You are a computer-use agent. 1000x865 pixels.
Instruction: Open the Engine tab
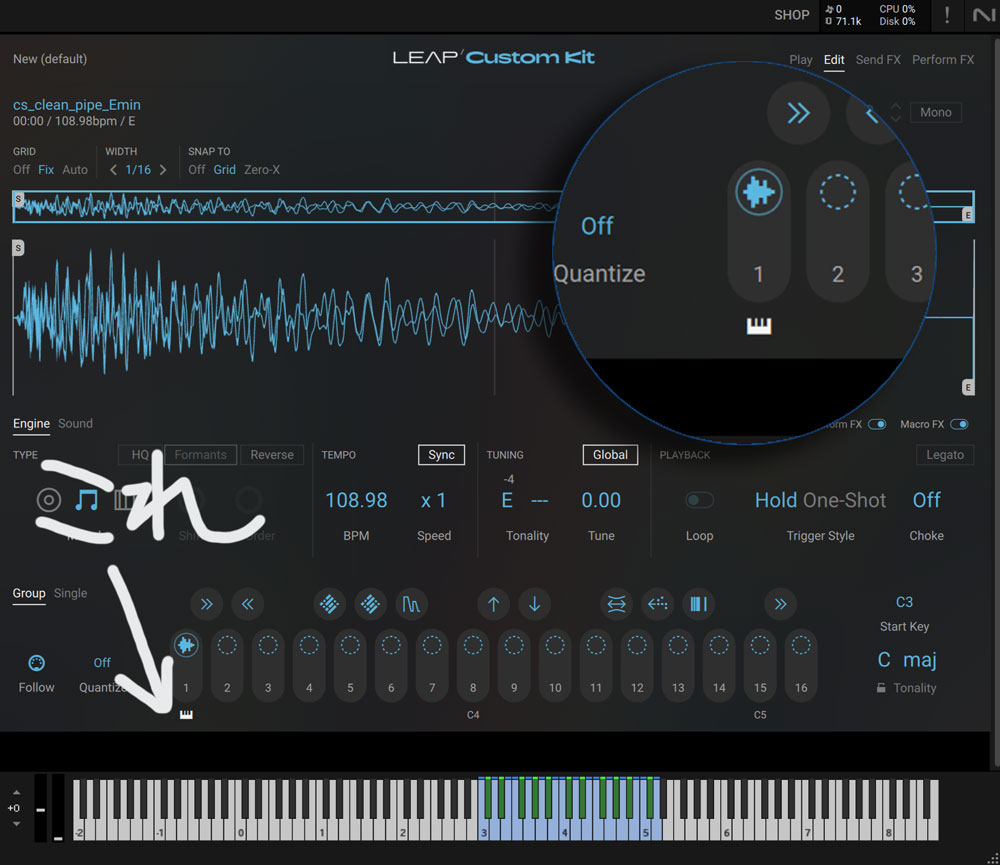(31, 424)
